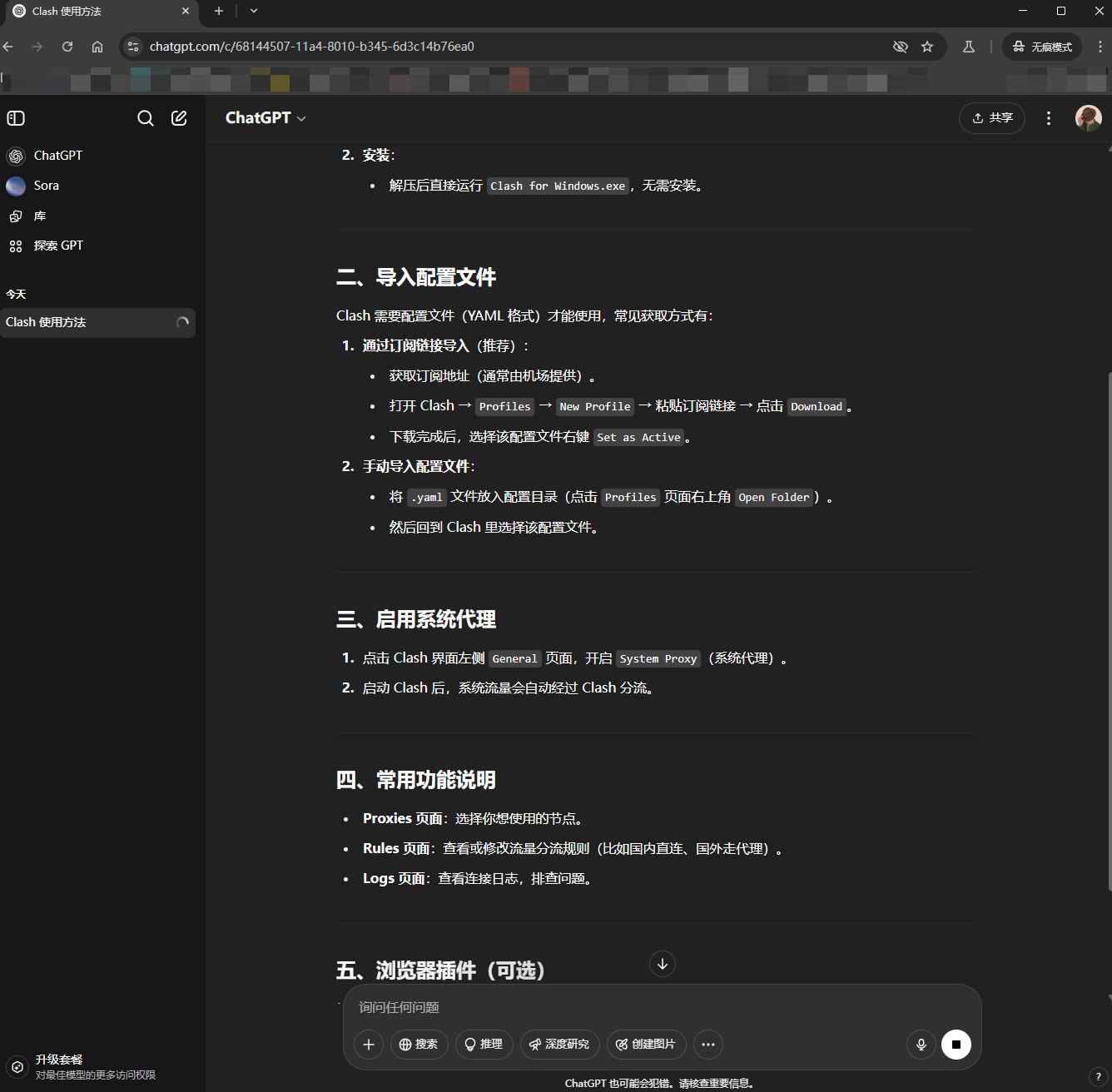Click the 共享 share button
This screenshot has height=1092, width=1112.
(992, 118)
